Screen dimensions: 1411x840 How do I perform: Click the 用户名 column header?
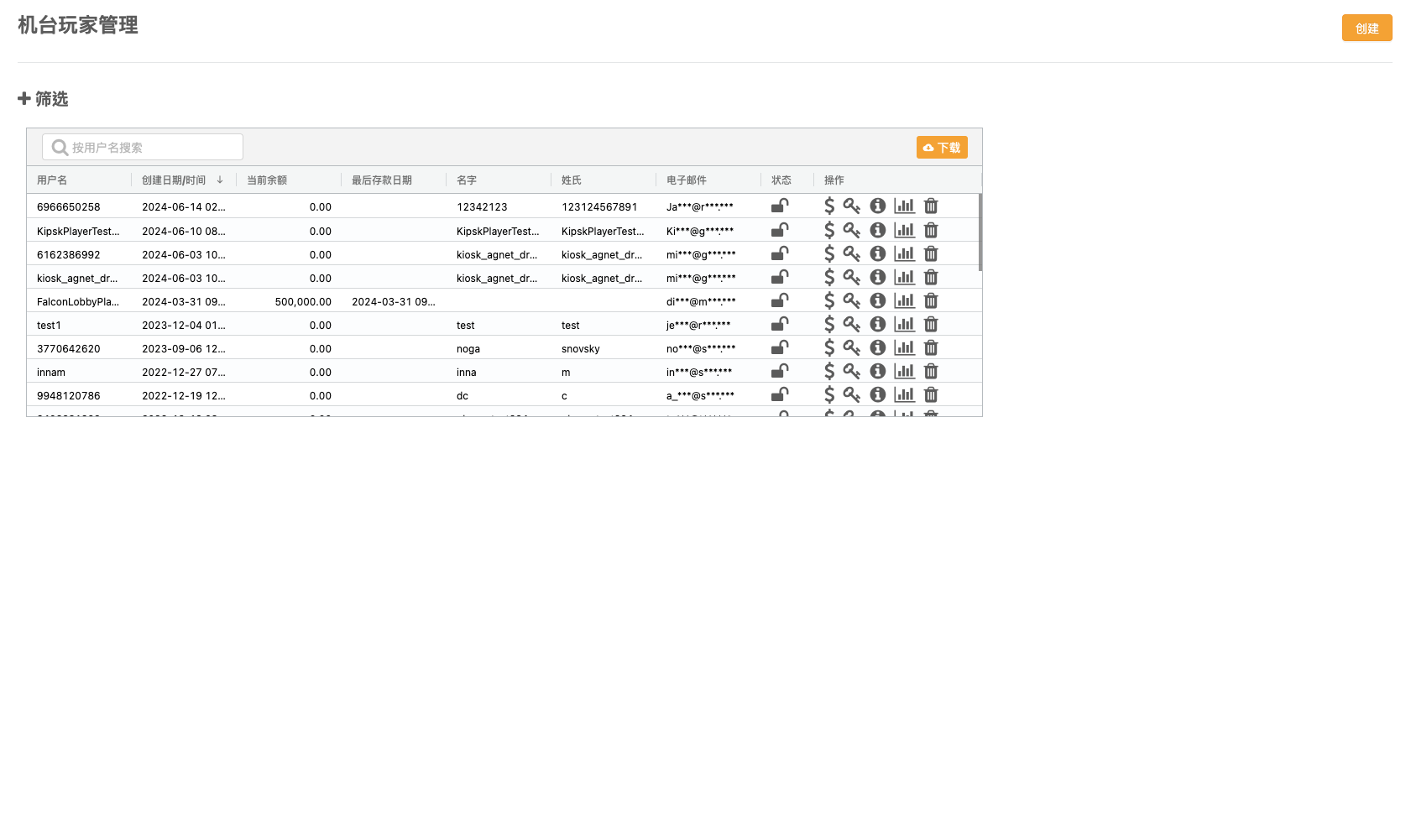[x=52, y=180]
